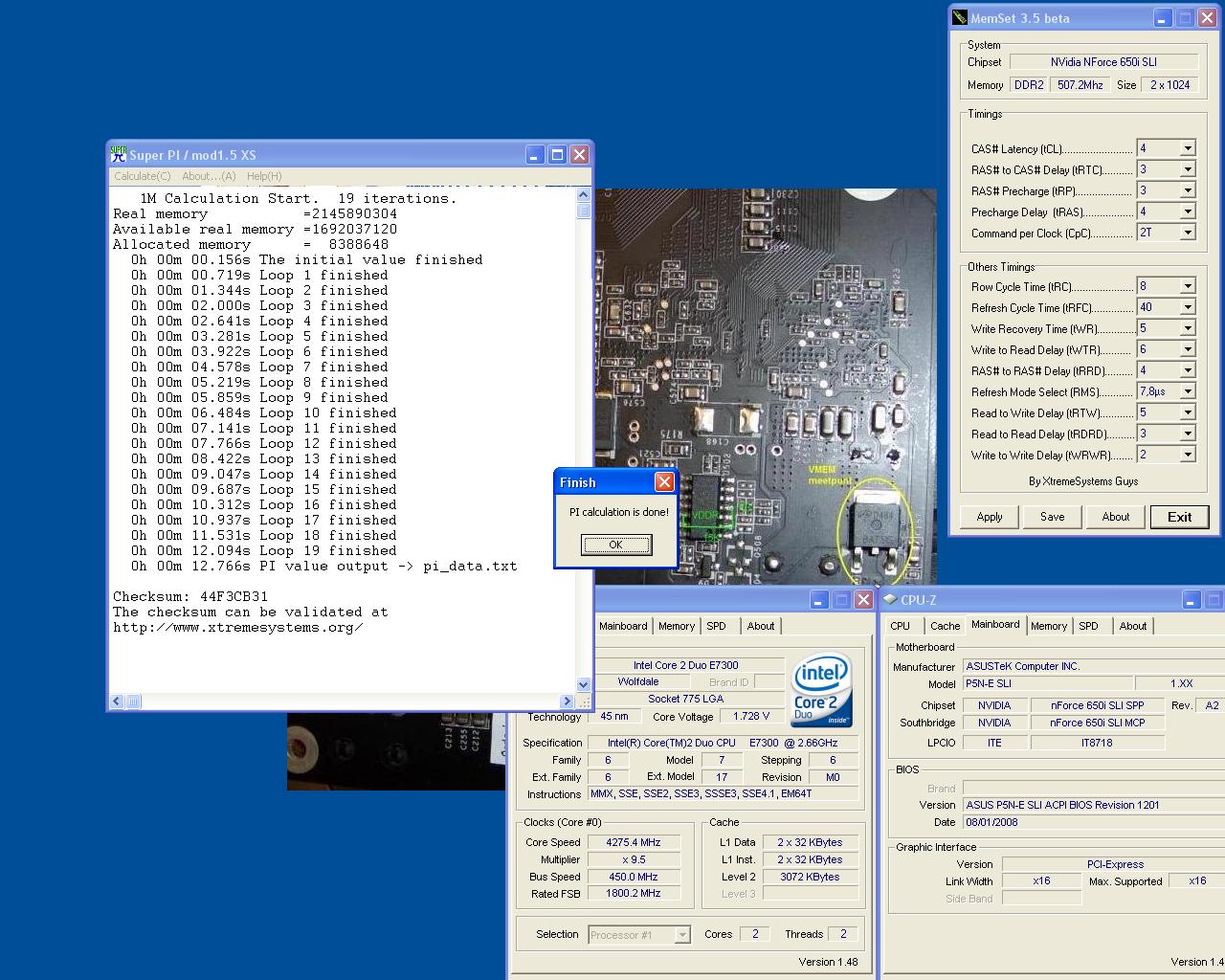
Task: Select Mainboard tab in right CPU-Z
Action: (995, 624)
